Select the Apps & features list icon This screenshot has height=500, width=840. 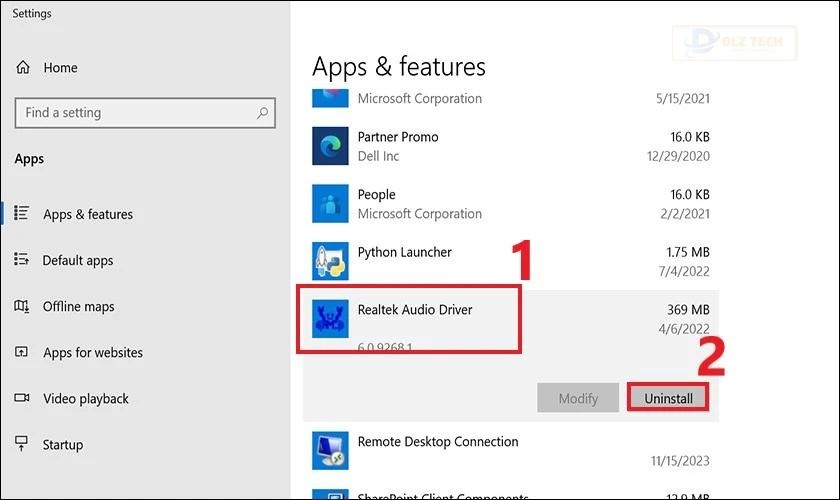point(21,213)
